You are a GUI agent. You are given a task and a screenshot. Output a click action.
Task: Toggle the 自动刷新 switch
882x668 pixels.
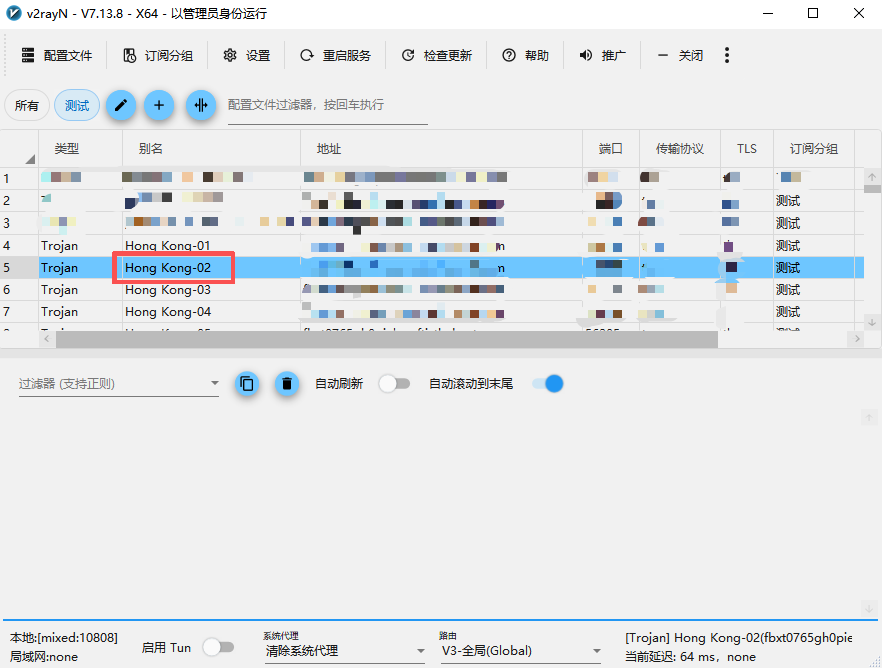[x=393, y=384]
